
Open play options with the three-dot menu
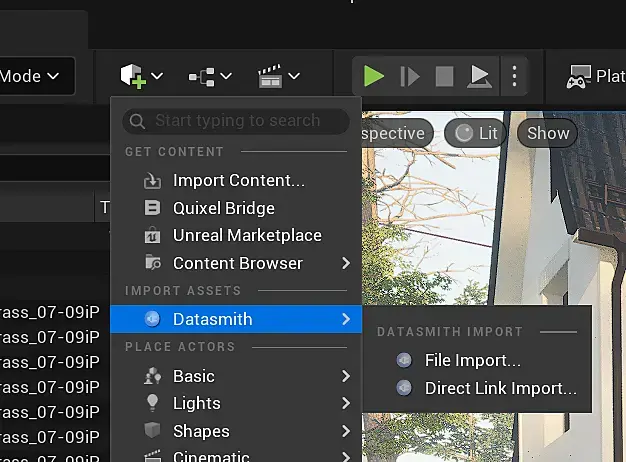[514, 76]
